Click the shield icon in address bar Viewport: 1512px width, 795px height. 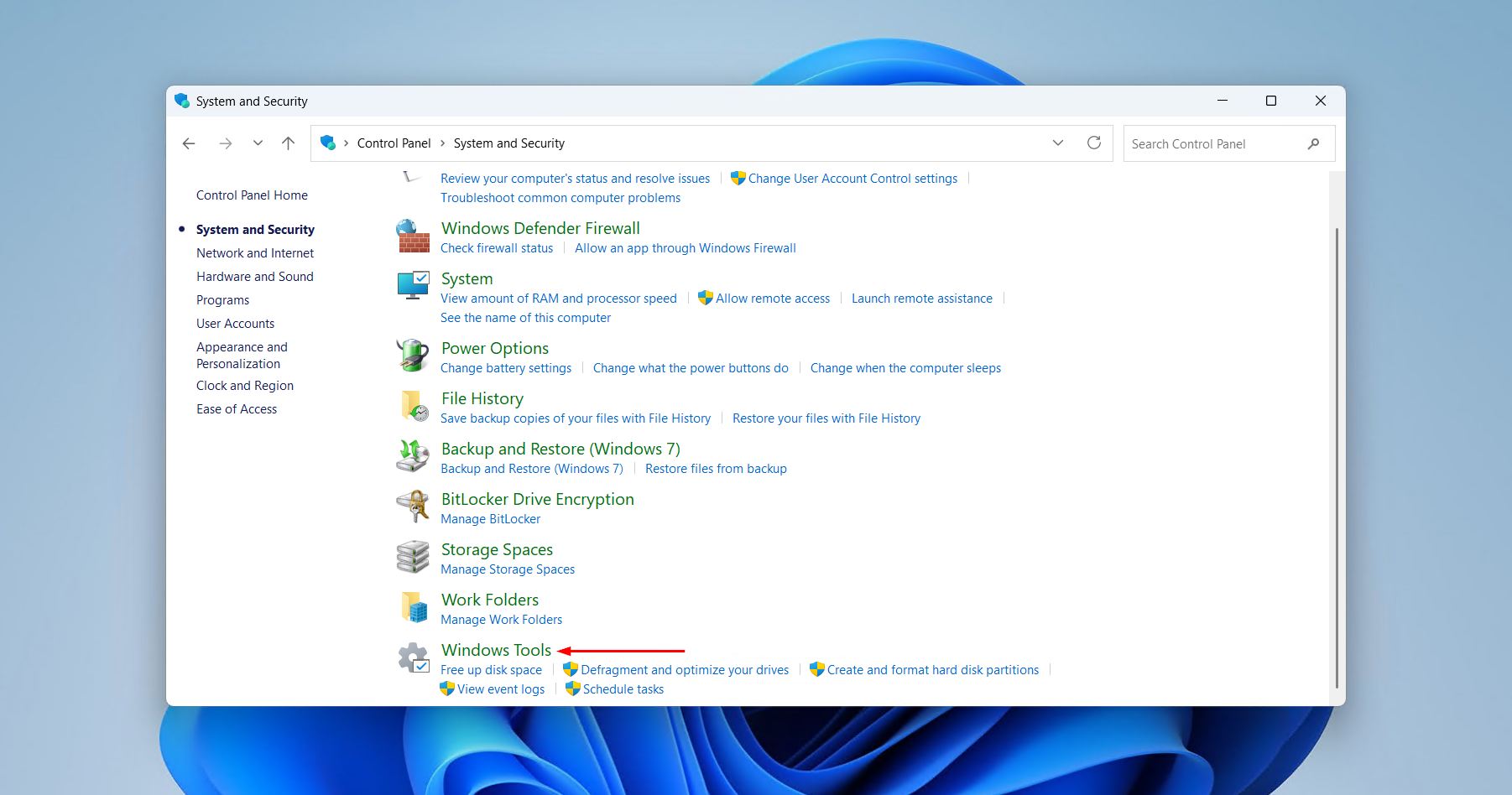pos(328,143)
